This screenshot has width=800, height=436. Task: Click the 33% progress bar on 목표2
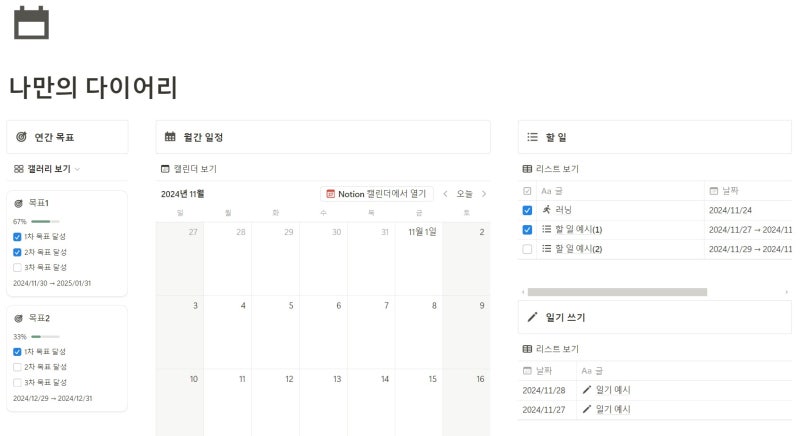[x=45, y=337]
